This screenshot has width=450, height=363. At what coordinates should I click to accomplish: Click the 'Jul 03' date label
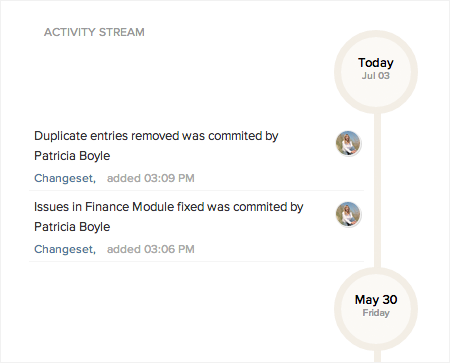[376, 76]
